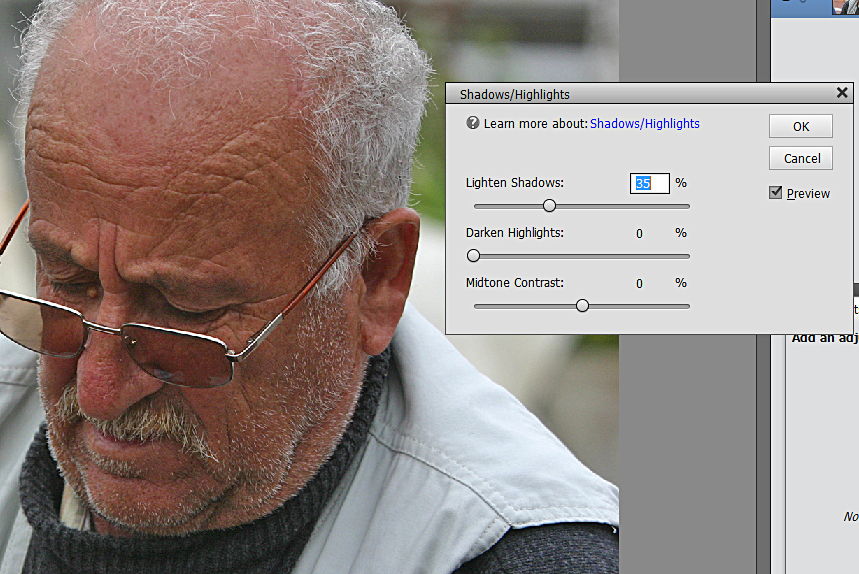Click the Lighten Shadows label
Screen dimensions: 859x574
click(x=514, y=184)
